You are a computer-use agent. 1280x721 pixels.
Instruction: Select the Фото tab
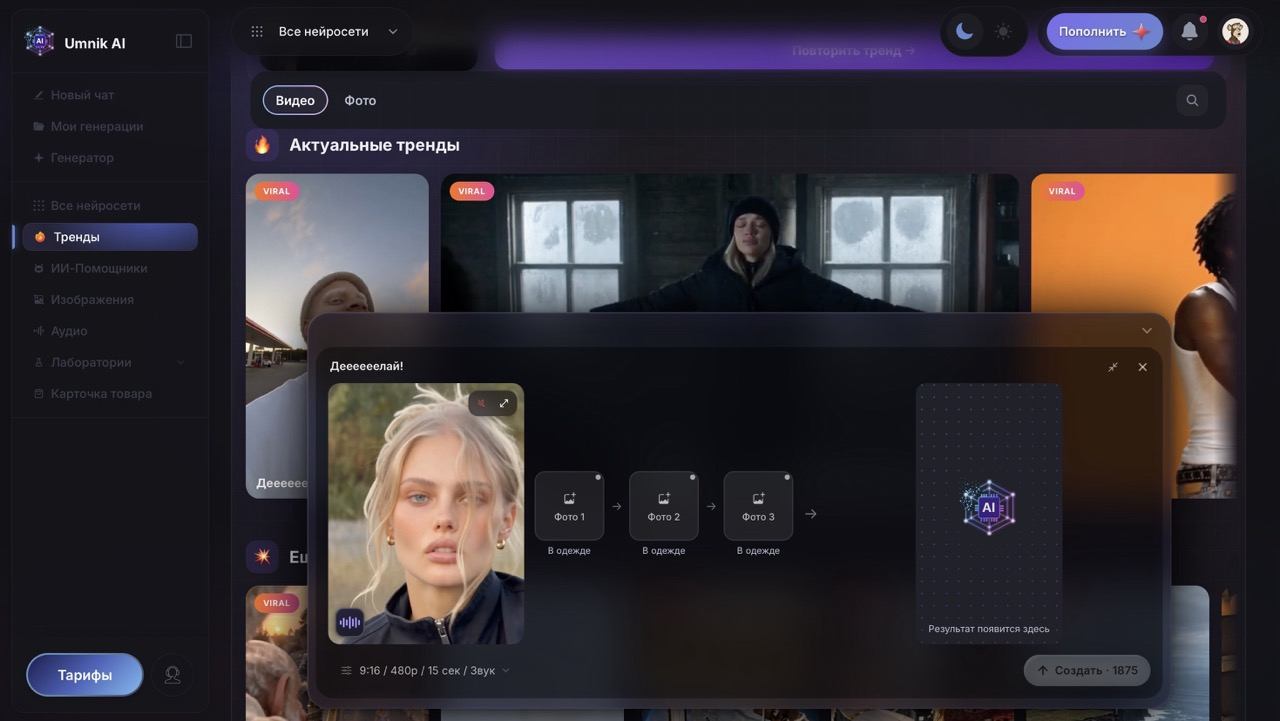click(x=360, y=100)
